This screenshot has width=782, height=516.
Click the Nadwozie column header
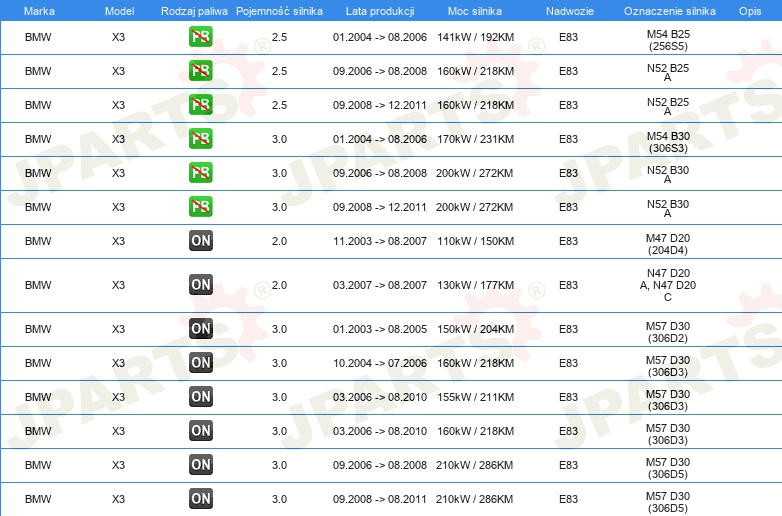pos(570,11)
